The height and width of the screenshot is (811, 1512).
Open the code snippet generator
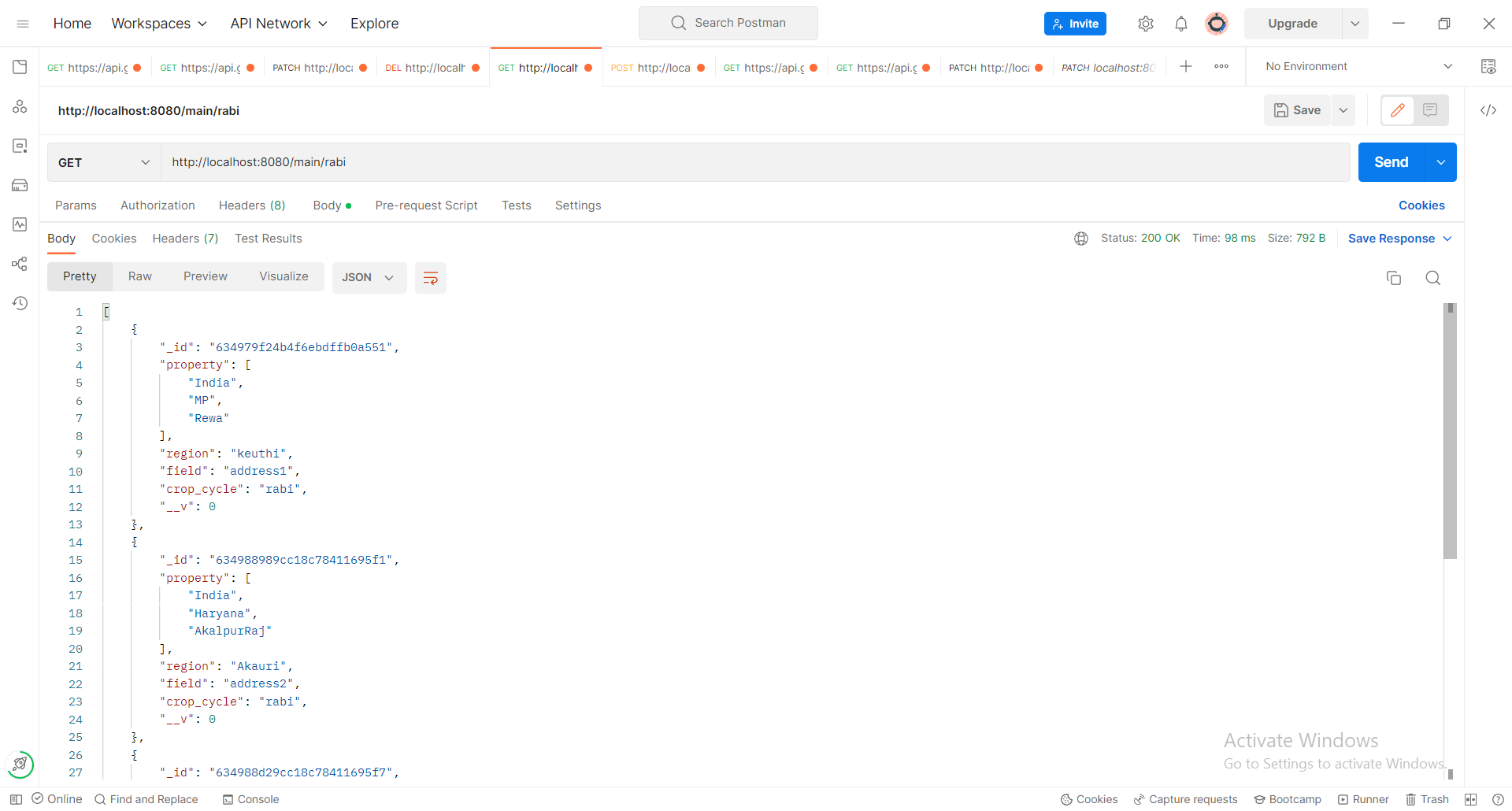click(1488, 110)
